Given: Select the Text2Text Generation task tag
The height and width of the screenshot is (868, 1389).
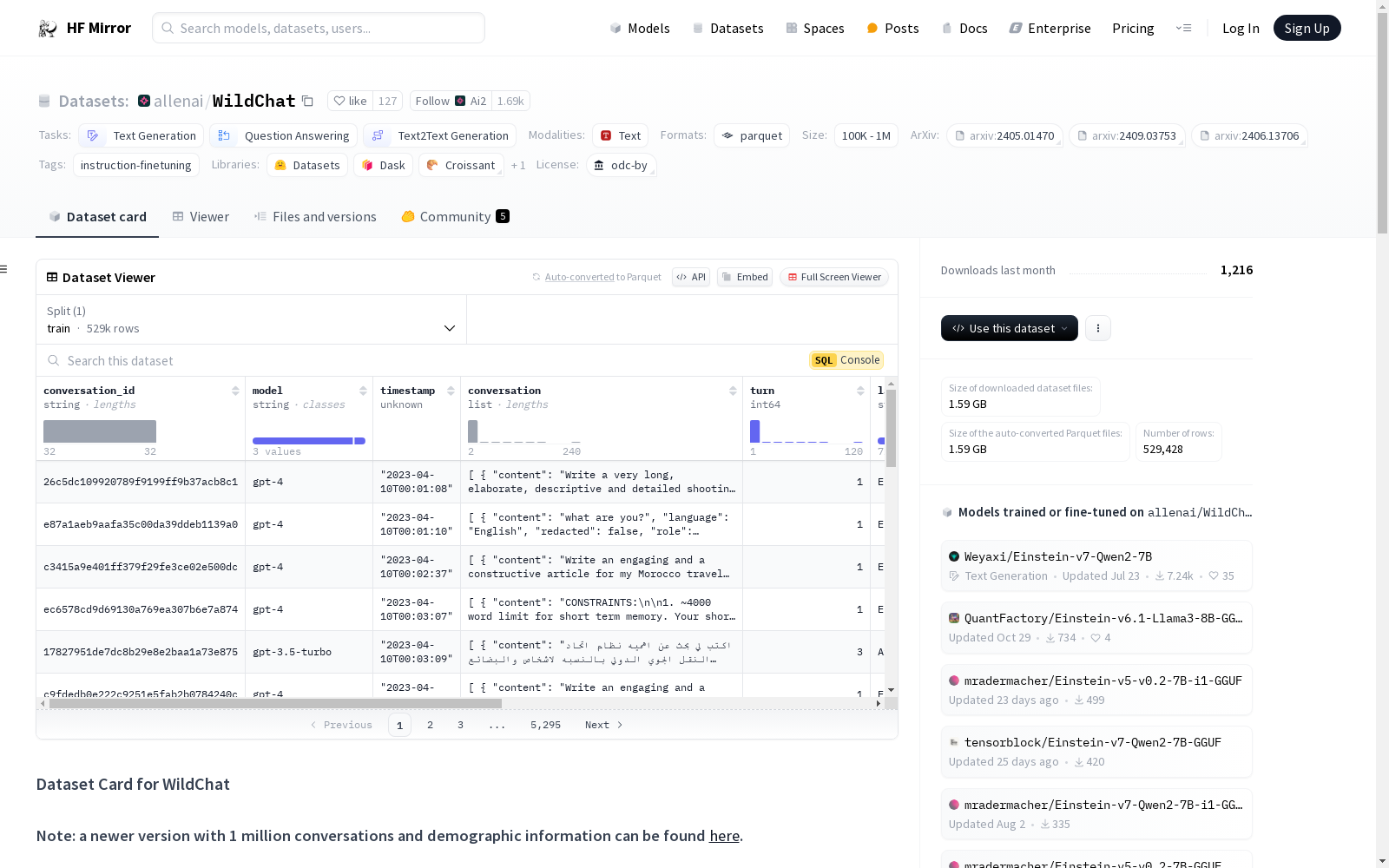Looking at the screenshot, I should pos(439,135).
